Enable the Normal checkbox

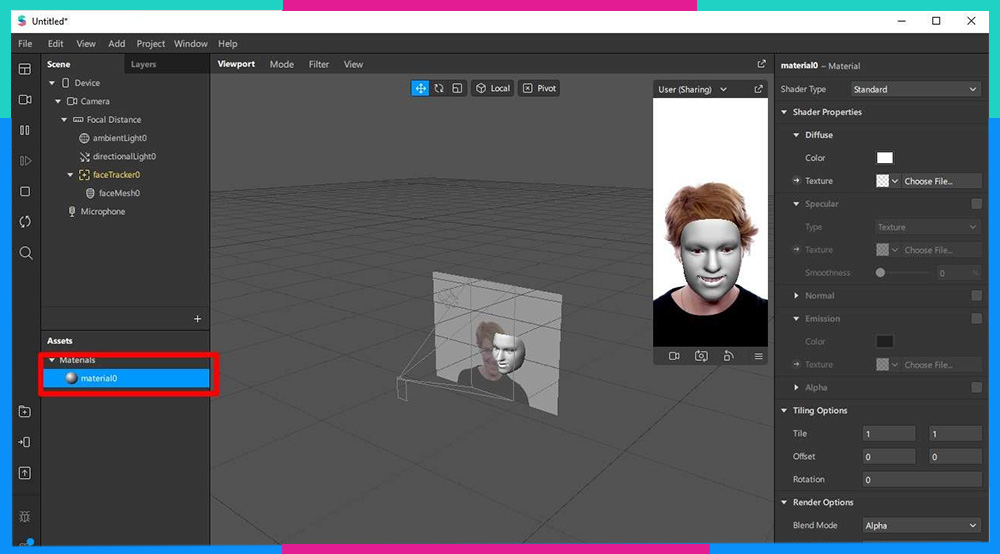coord(976,296)
